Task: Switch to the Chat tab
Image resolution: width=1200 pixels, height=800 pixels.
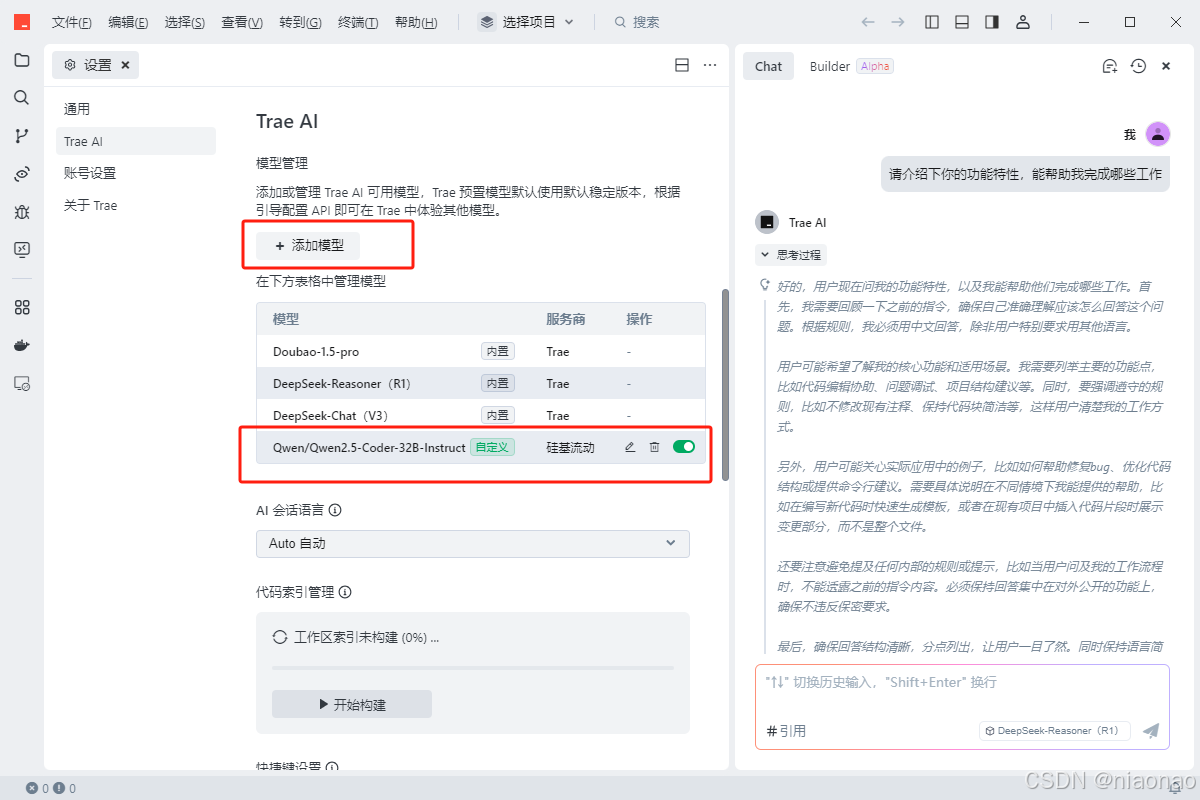Action: [x=768, y=66]
